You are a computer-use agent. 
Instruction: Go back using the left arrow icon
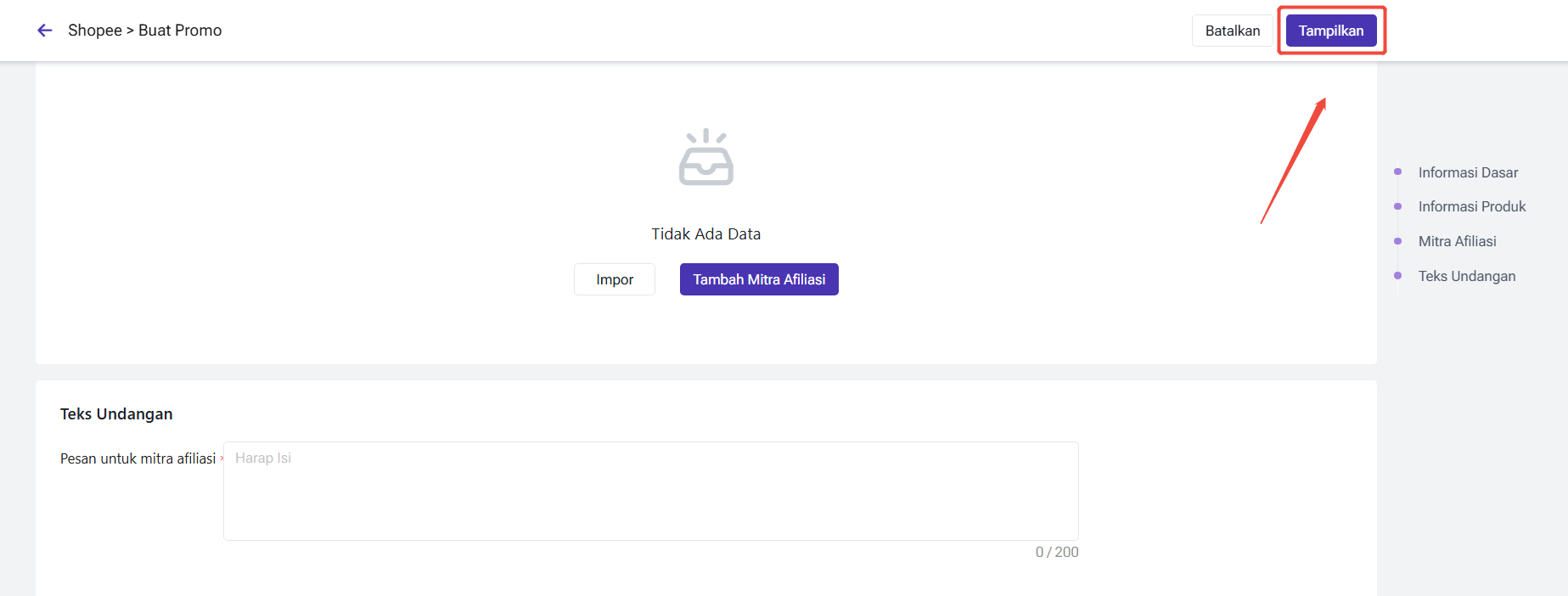point(45,31)
